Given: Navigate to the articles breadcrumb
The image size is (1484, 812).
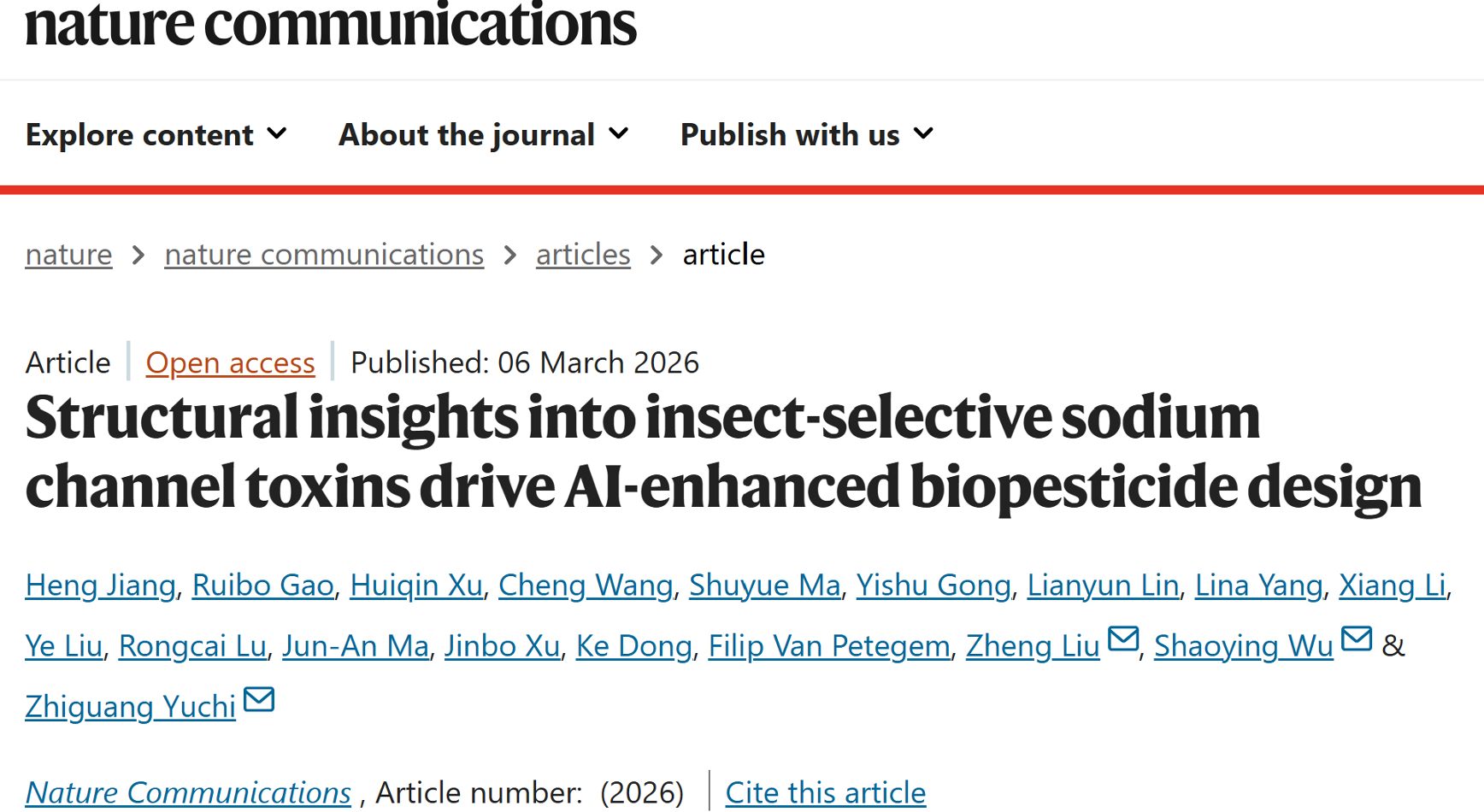Looking at the screenshot, I should click(x=583, y=255).
